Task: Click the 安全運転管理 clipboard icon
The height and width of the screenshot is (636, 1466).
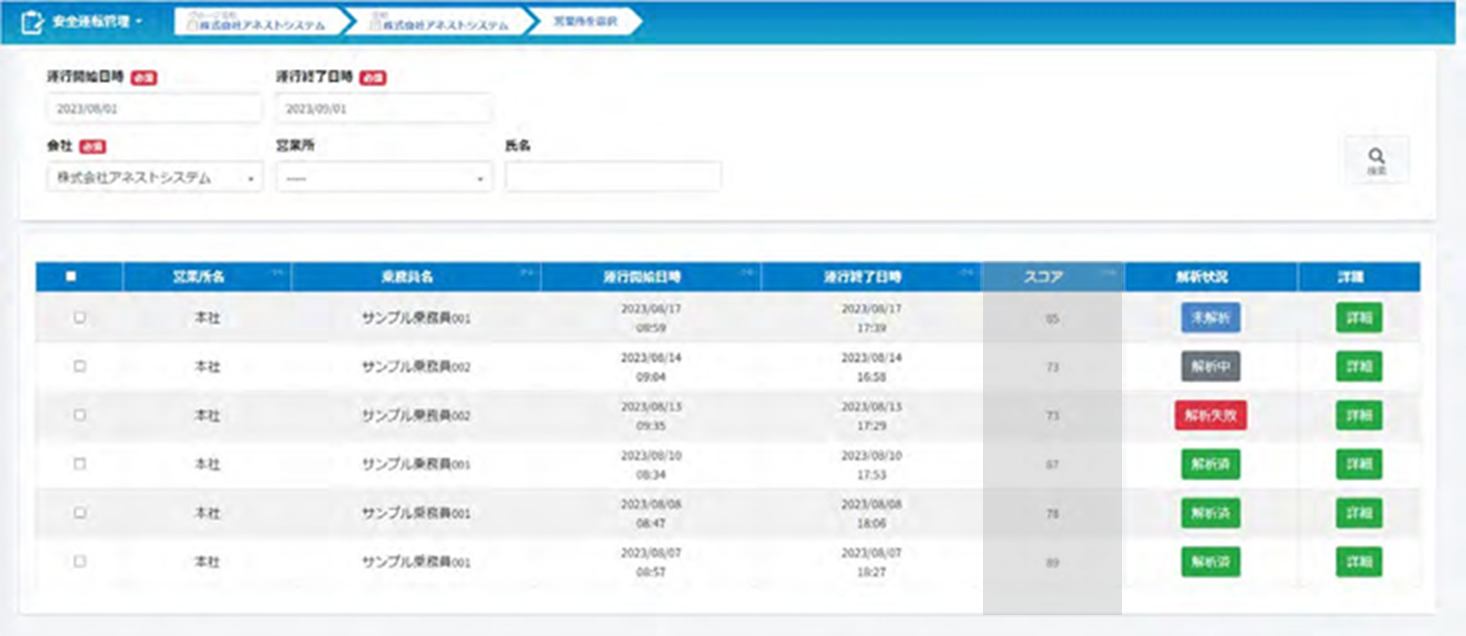Action: (32, 22)
